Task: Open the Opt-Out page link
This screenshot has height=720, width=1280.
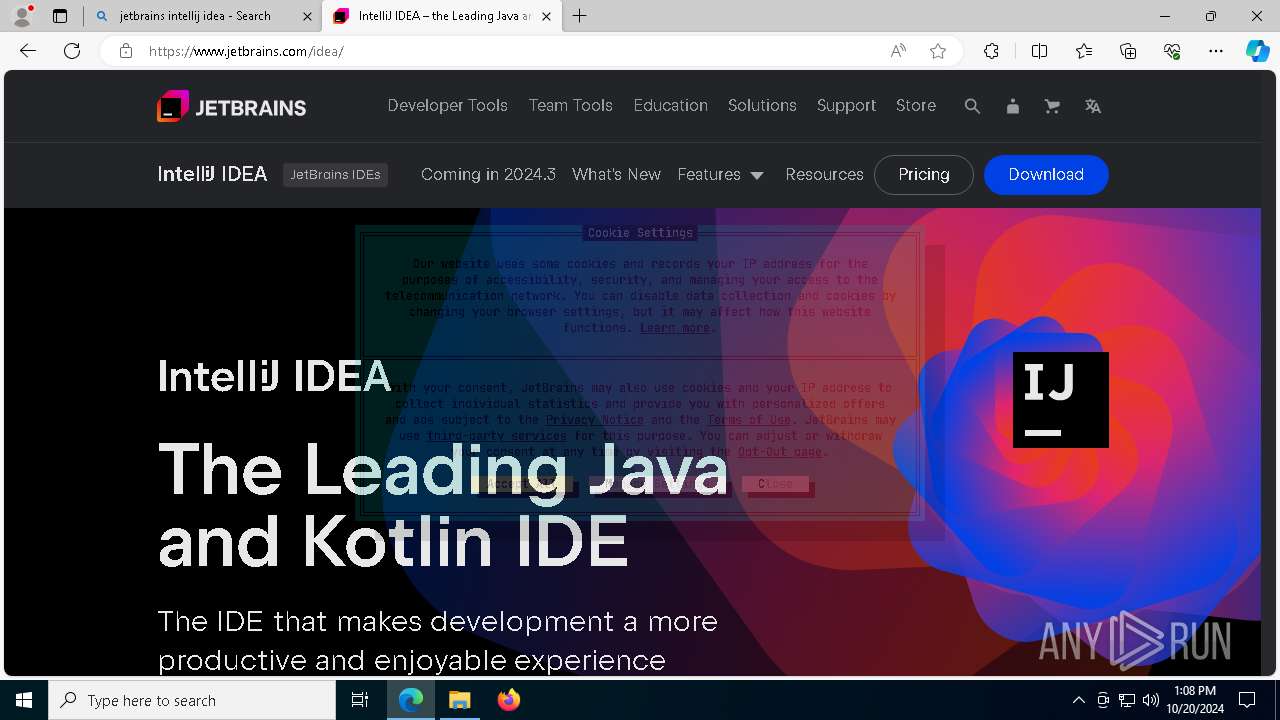Action: pos(780,452)
